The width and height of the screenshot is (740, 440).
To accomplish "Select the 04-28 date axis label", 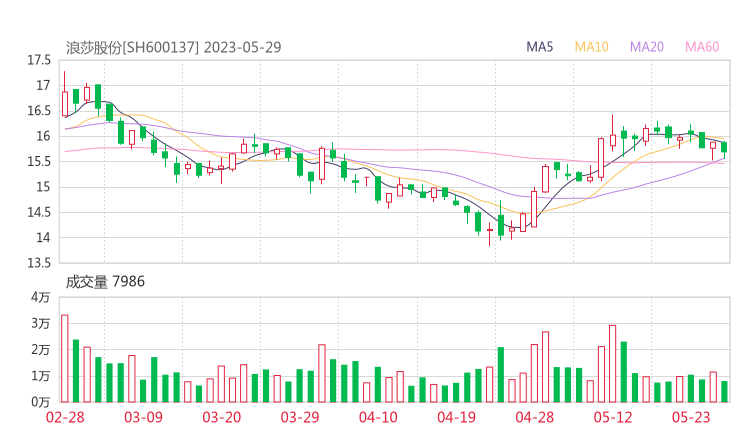I will [534, 417].
